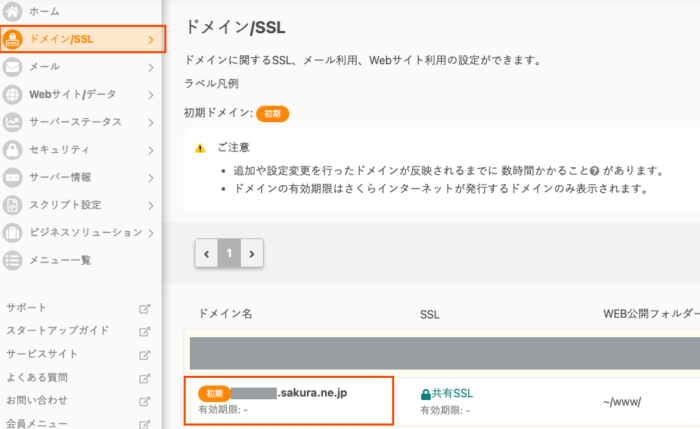Open the ホーム menu item
The image size is (700, 429).
(x=44, y=11)
